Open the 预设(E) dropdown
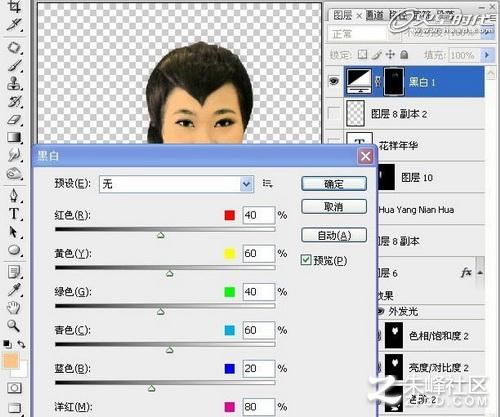 (176, 184)
